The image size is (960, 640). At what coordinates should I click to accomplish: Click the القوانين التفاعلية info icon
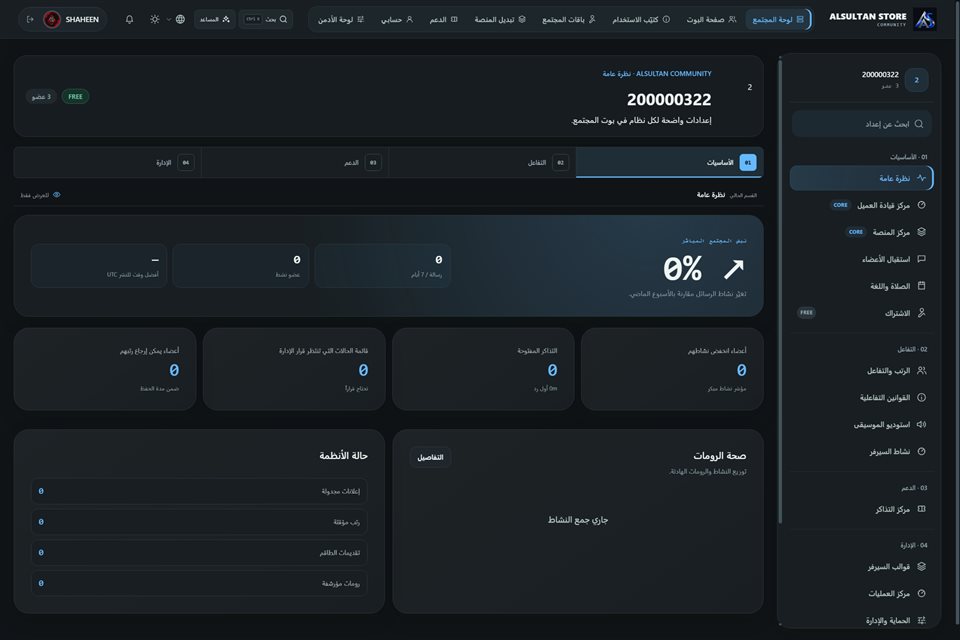click(x=921, y=397)
